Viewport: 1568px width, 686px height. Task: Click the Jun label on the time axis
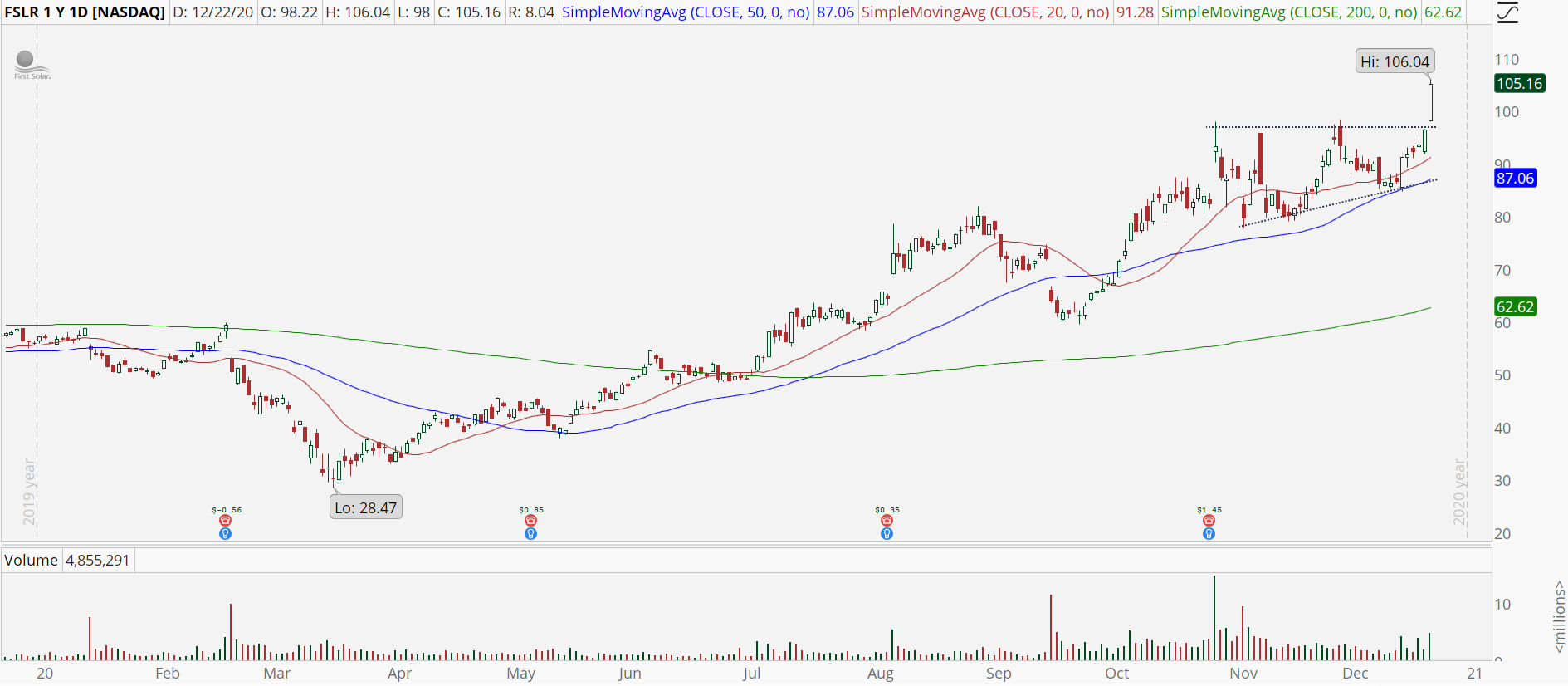pos(630,674)
